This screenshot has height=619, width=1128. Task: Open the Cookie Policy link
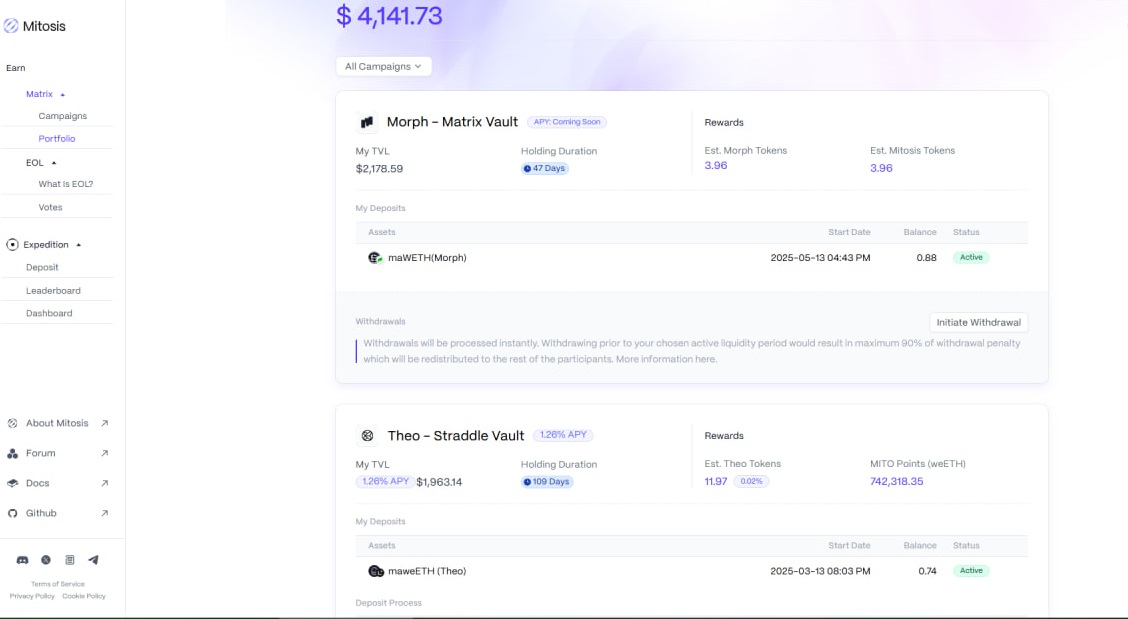point(83,596)
